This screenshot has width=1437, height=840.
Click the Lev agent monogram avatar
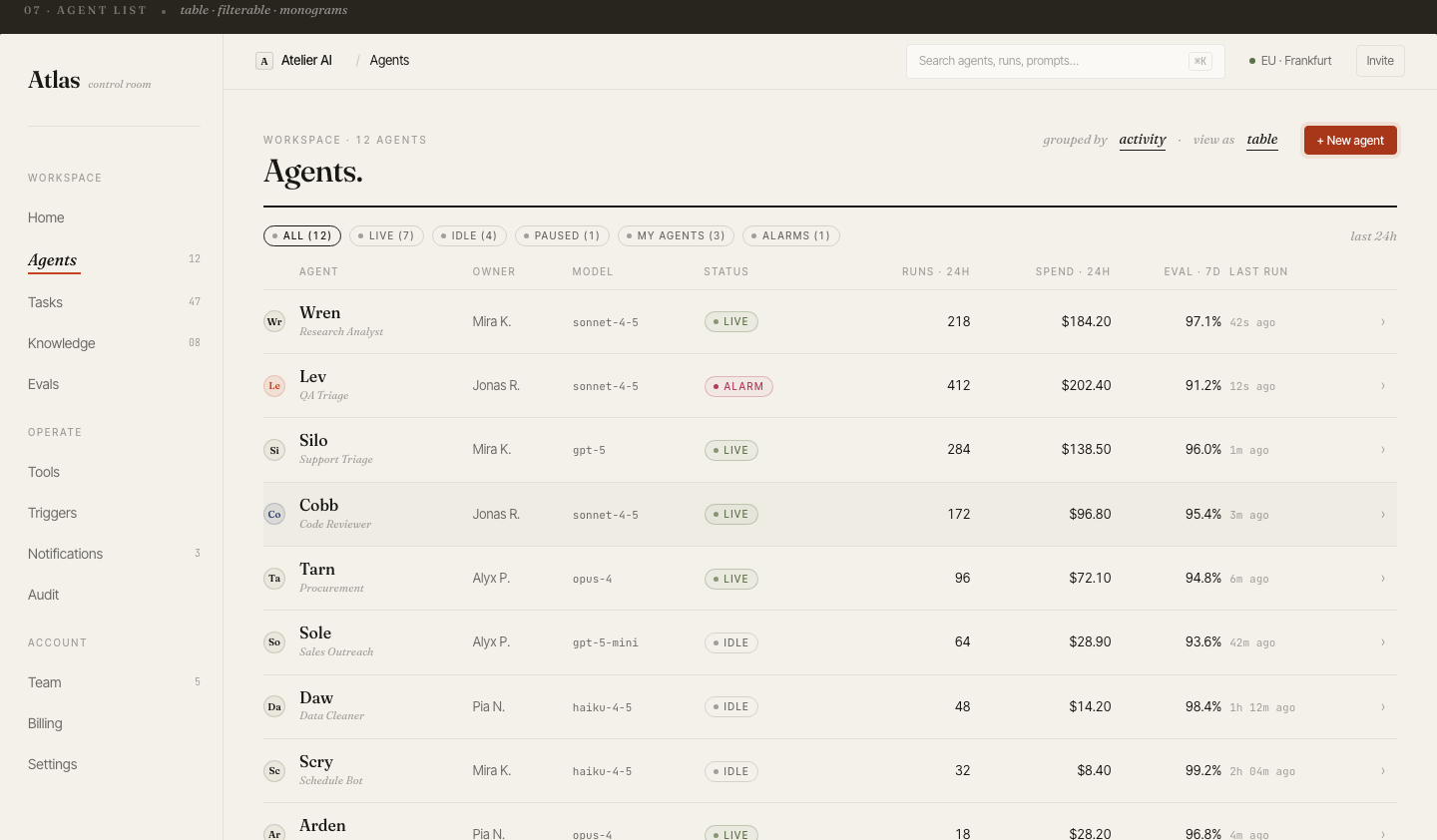click(x=274, y=385)
